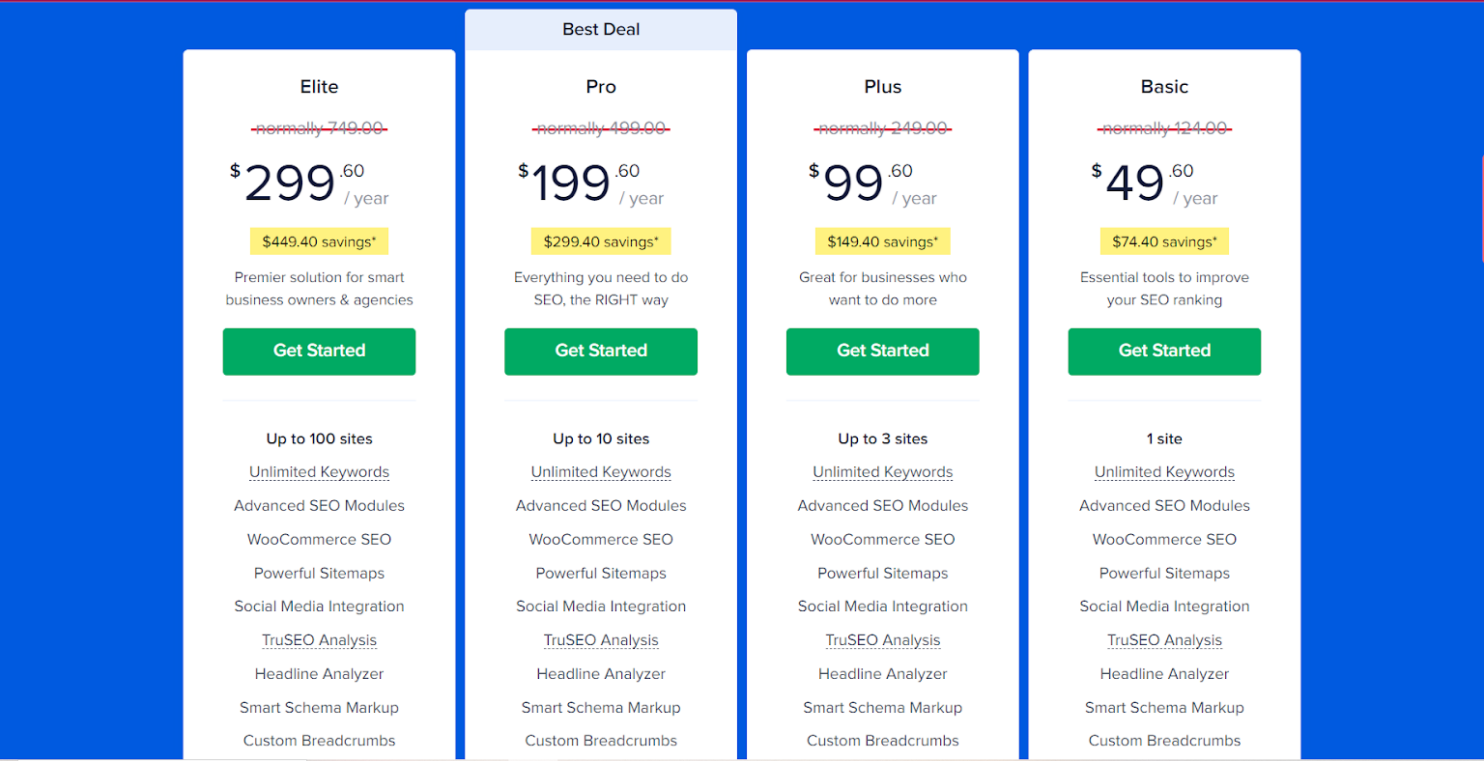The image size is (1484, 761).
Task: Open the Unlimited Keywords link in Plus column
Action: point(883,471)
